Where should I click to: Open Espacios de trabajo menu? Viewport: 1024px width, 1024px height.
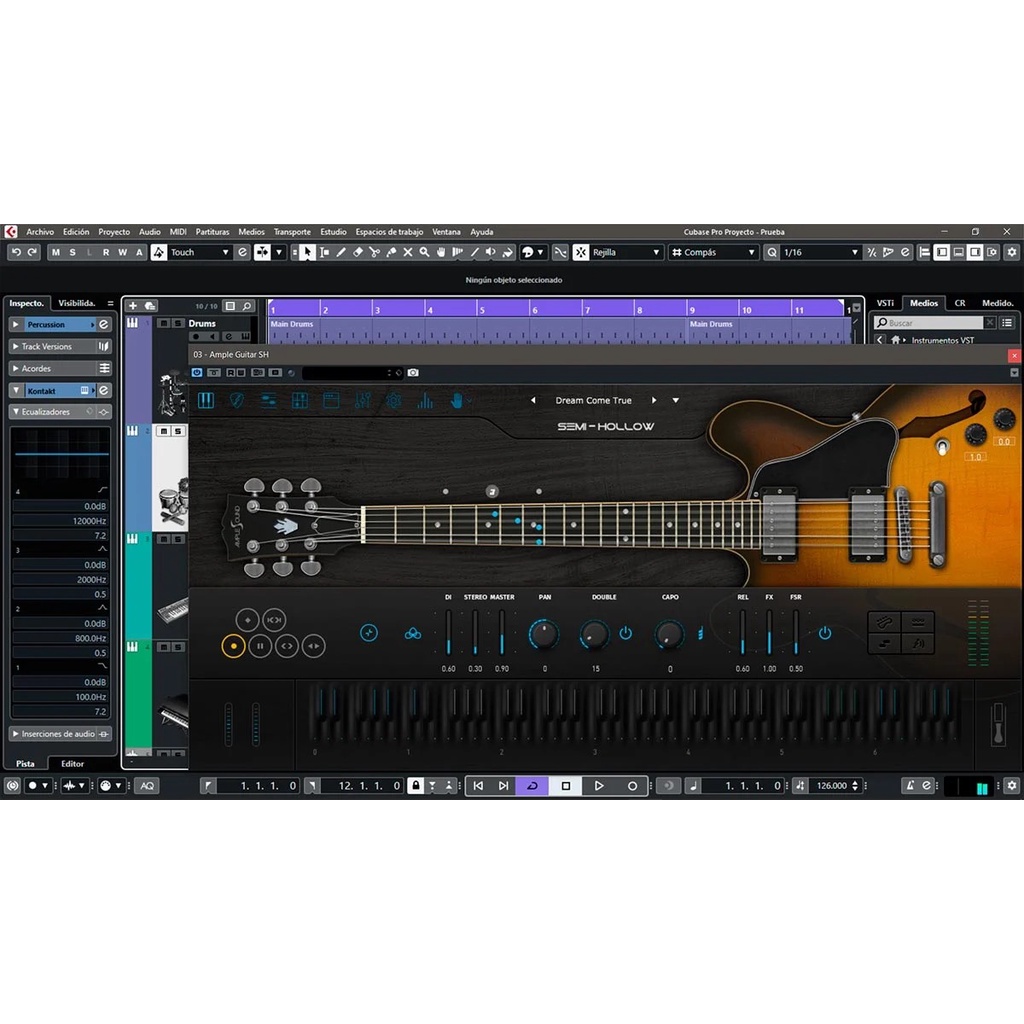(389, 232)
